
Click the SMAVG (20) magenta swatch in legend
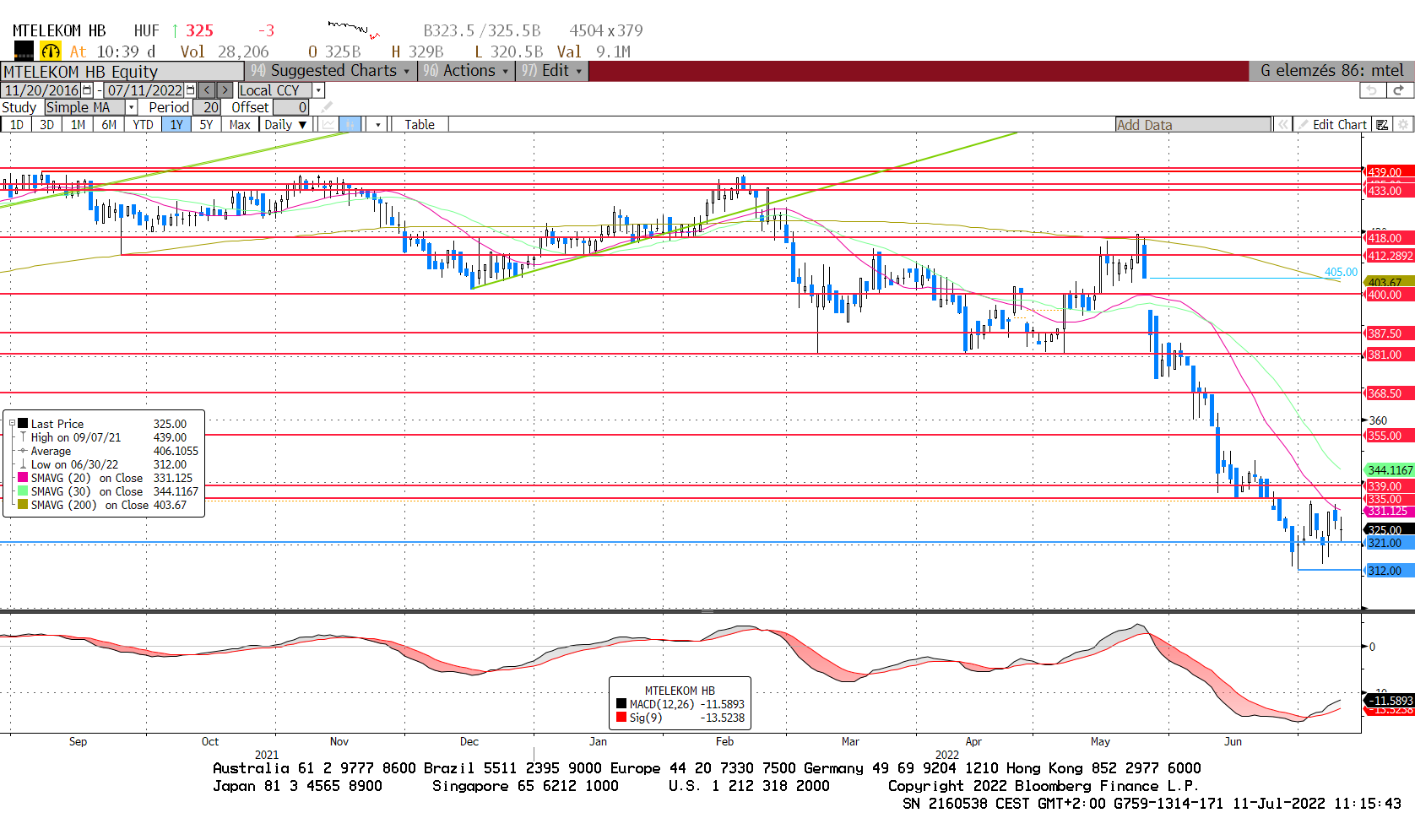[x=23, y=478]
